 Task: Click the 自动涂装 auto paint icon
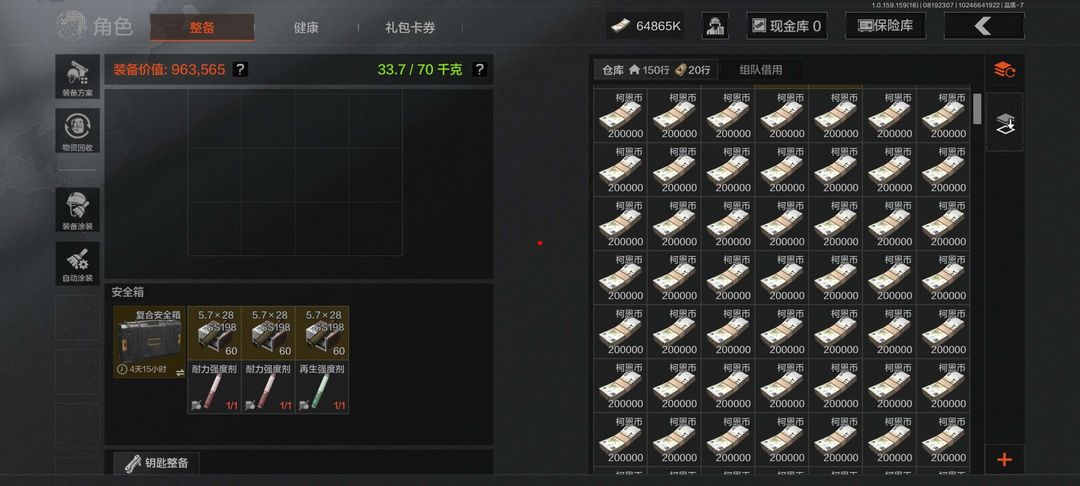click(77, 264)
